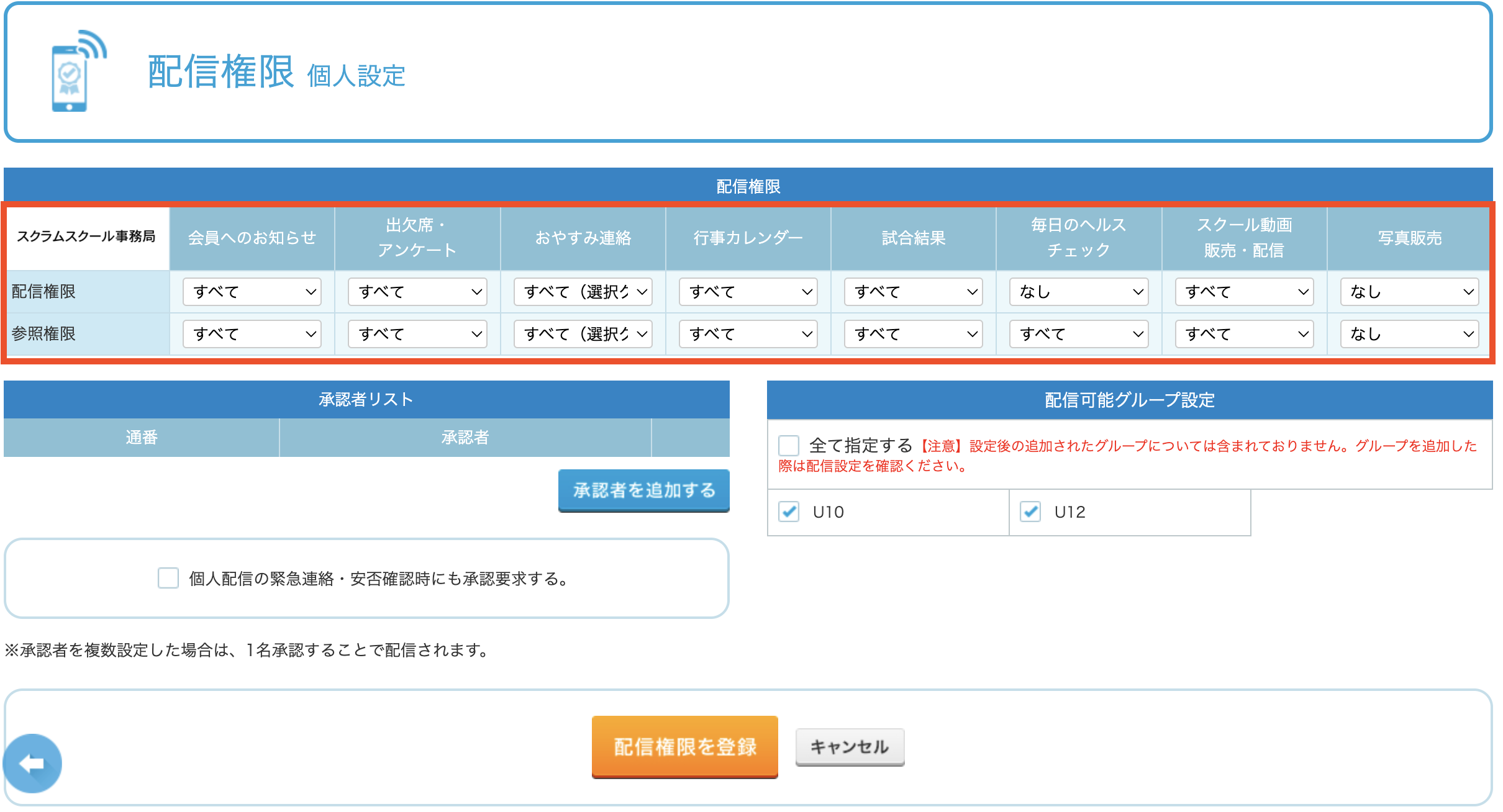Viewport: 1503px width, 812px height.
Task: Uncheck the U12 group checkbox
Action: pyautogui.click(x=1030, y=512)
